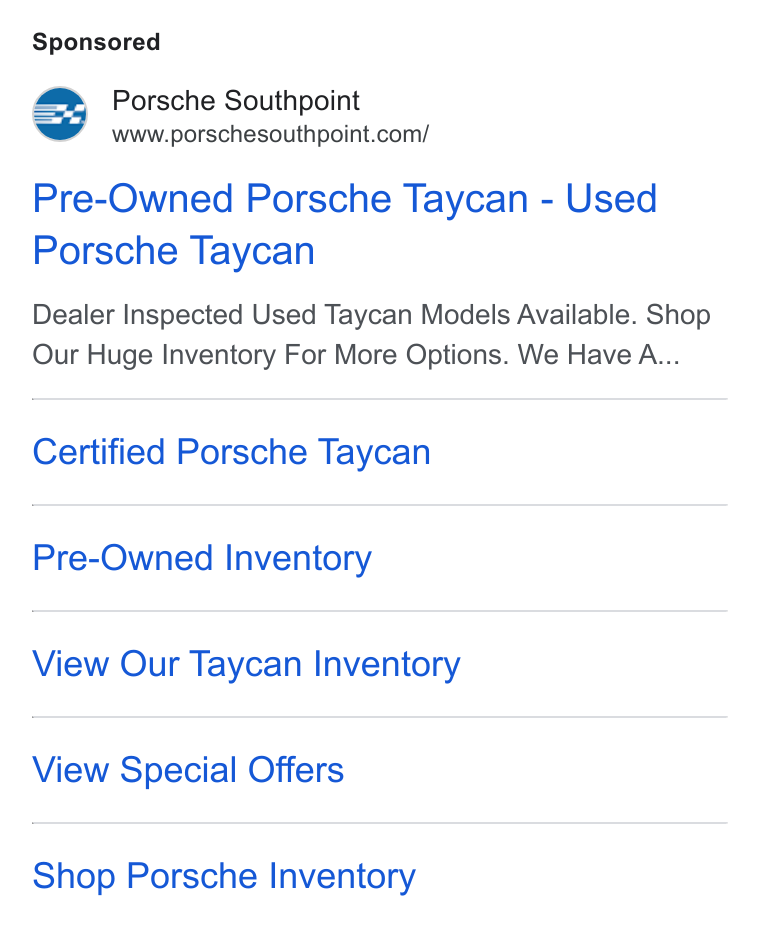Browse the dealer's pre-owned inventory sitelink
760x928 pixels.
(x=202, y=558)
